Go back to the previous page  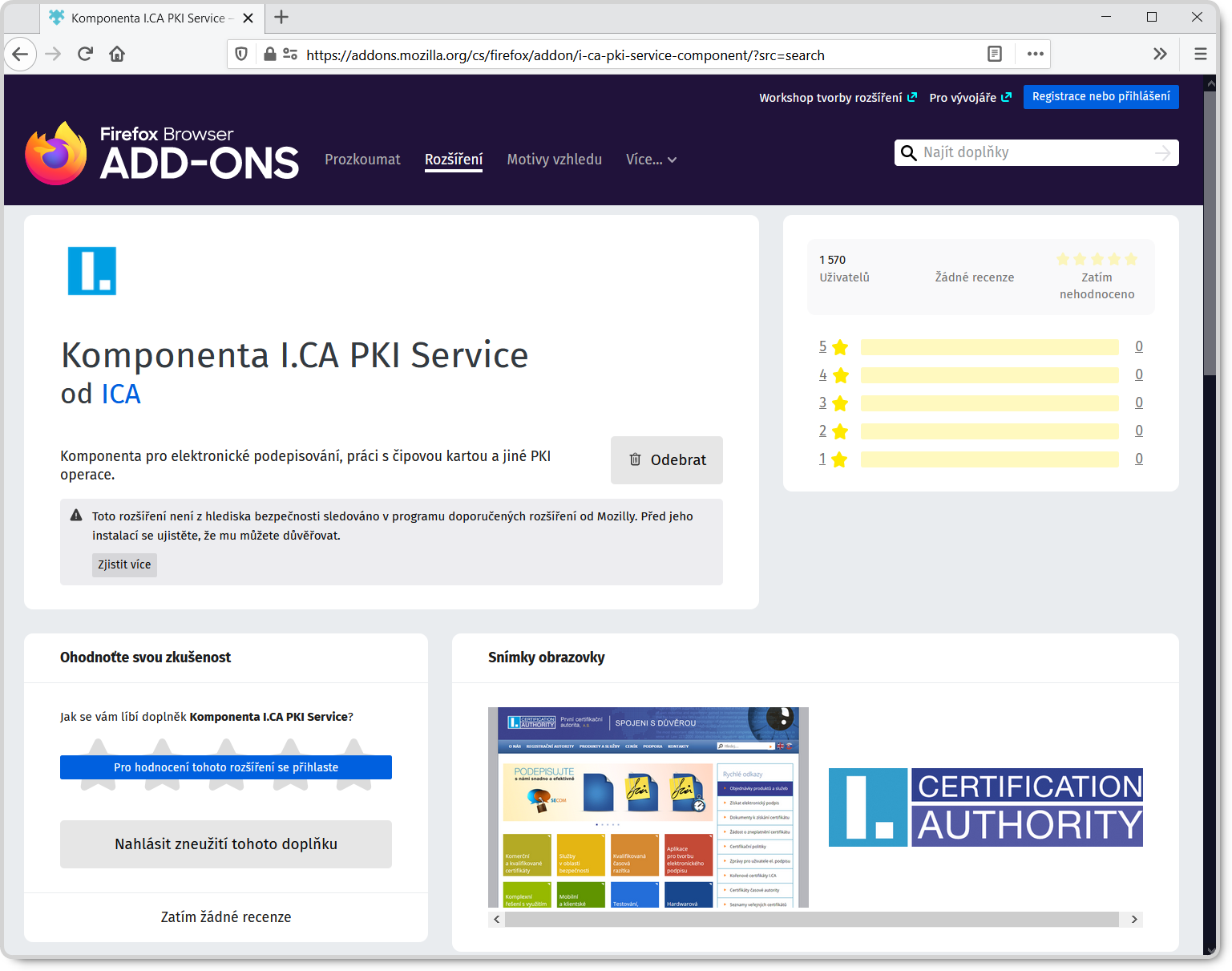[20, 55]
